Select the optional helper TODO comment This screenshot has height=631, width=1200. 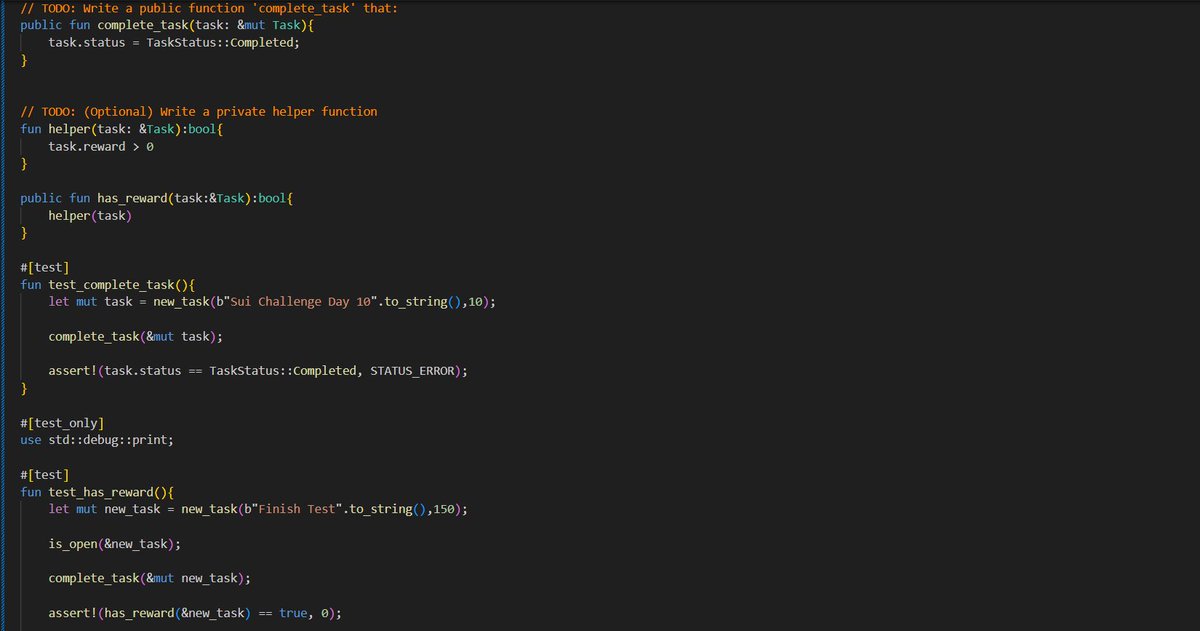pyautogui.click(x=200, y=111)
